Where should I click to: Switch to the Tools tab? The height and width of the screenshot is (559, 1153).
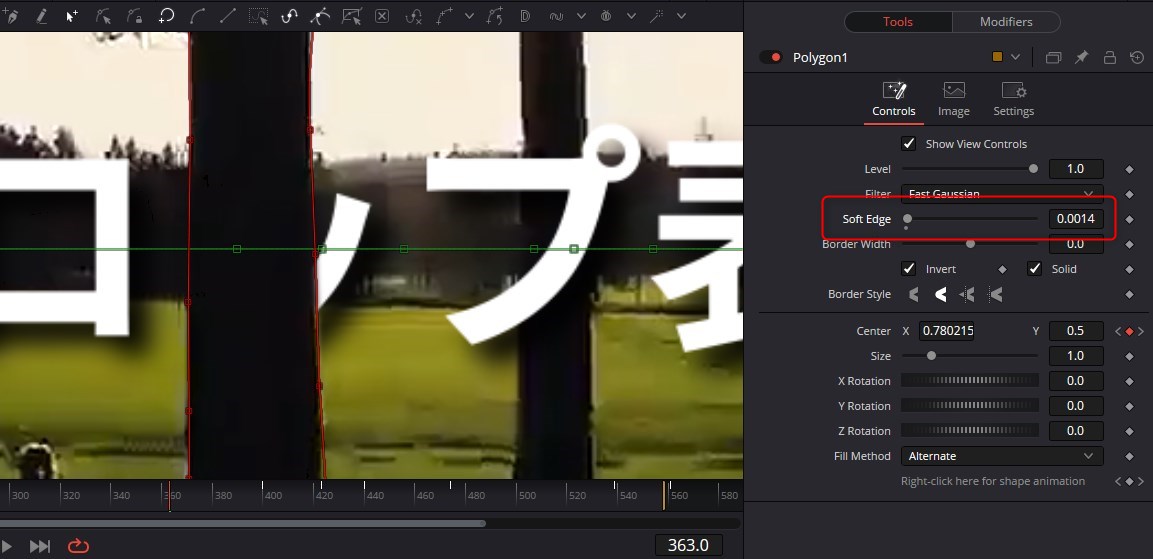(898, 22)
